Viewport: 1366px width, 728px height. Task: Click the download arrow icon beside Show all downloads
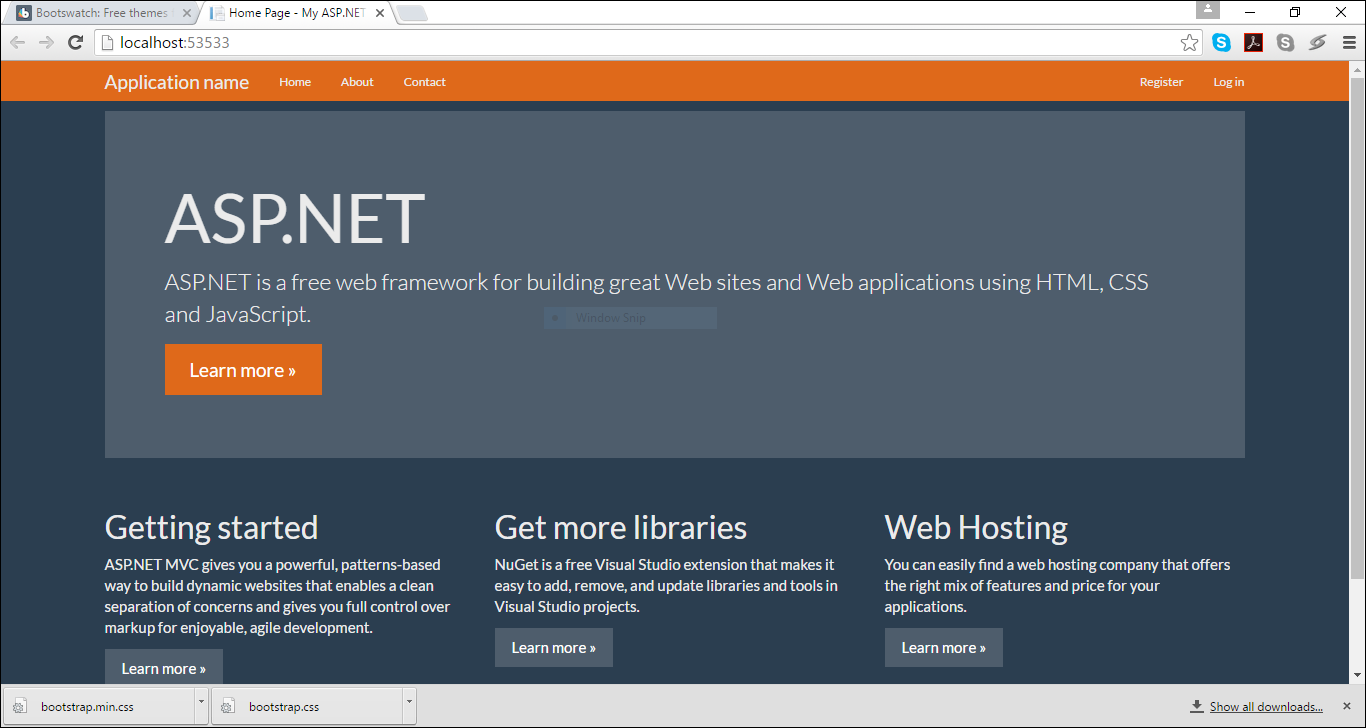click(1197, 706)
